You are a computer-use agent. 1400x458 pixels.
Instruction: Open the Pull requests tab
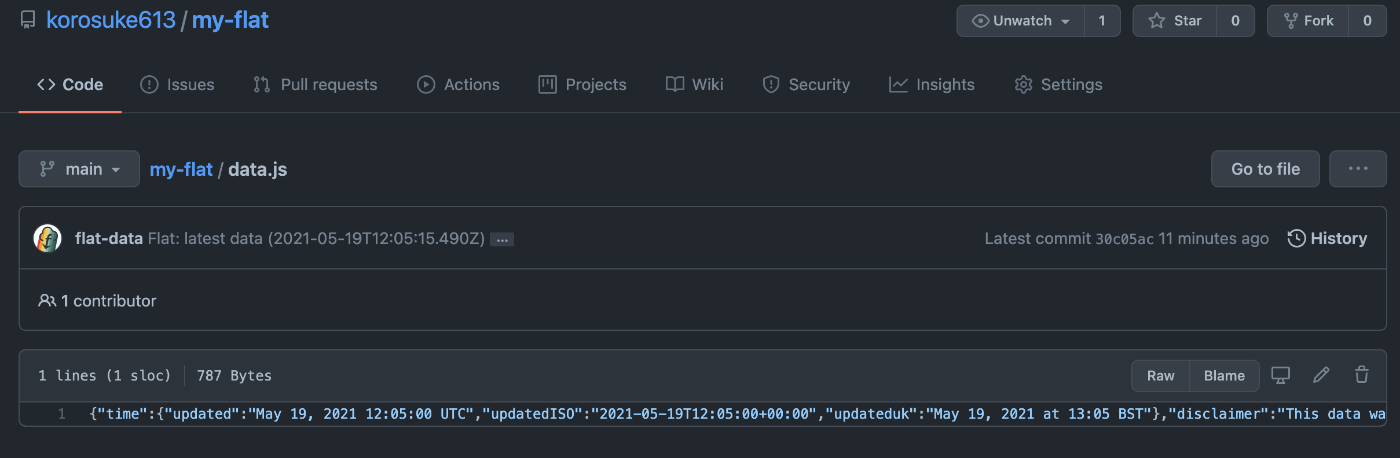(x=315, y=85)
